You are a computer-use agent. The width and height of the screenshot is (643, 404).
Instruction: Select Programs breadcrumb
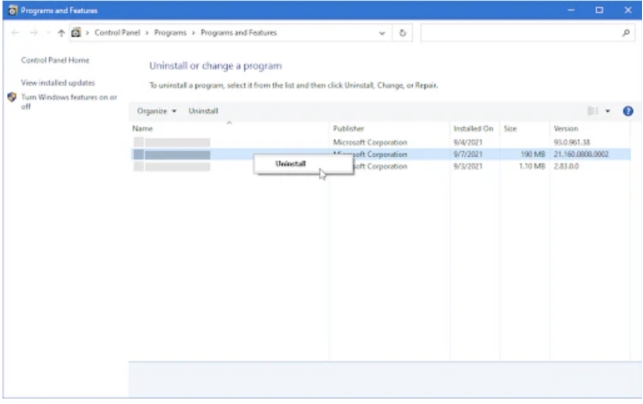[170, 32]
